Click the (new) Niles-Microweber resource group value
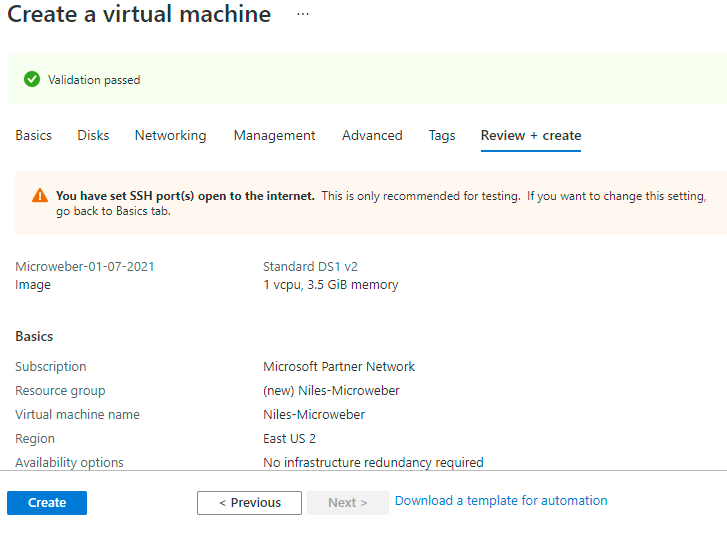 [331, 391]
